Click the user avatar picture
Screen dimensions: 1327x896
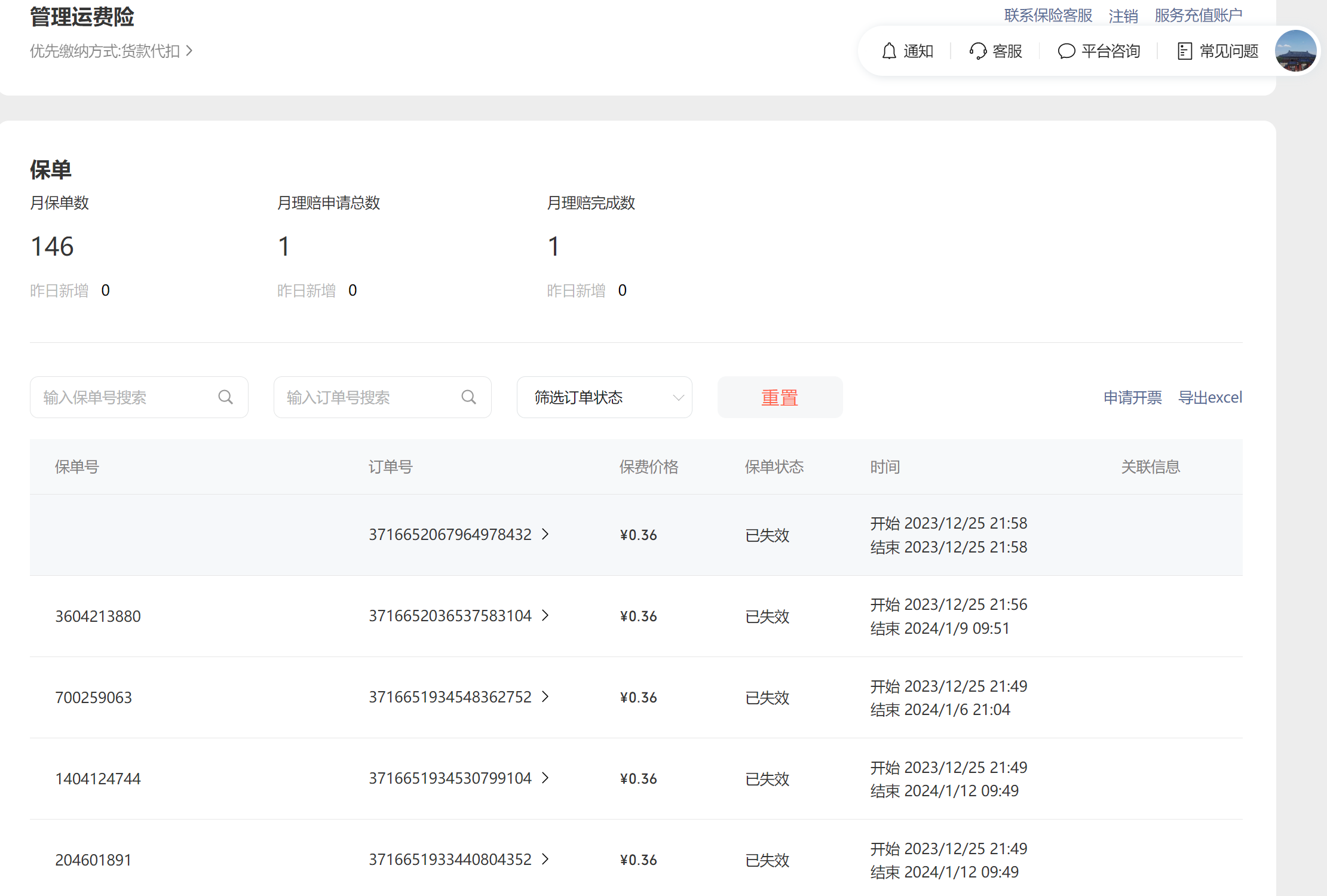[1295, 51]
